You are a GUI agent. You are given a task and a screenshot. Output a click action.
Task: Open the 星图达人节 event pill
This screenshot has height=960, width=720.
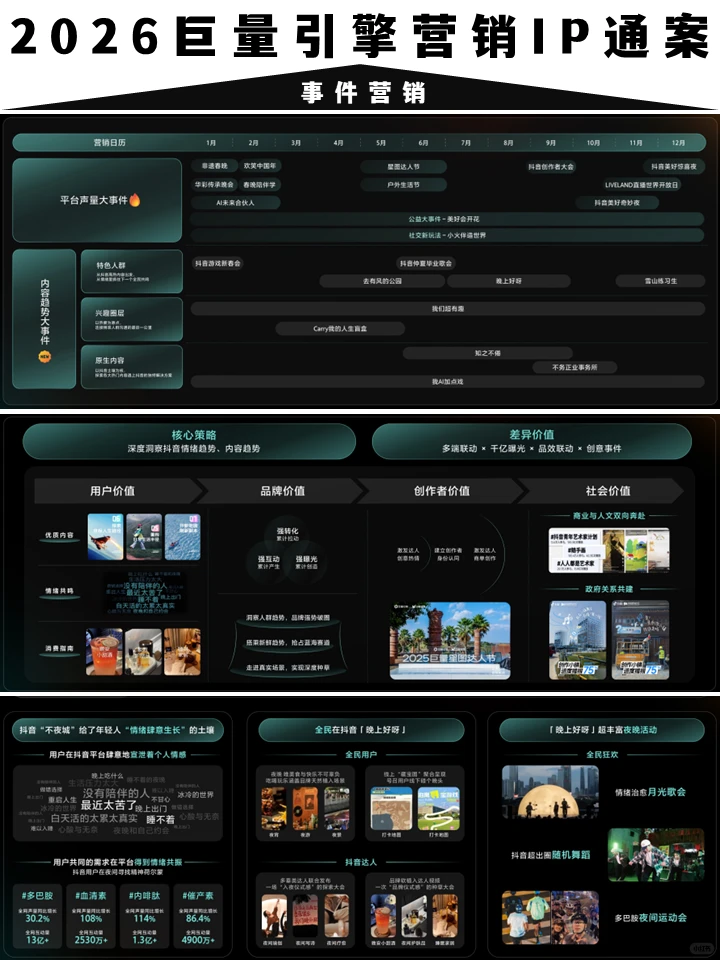(x=403, y=167)
